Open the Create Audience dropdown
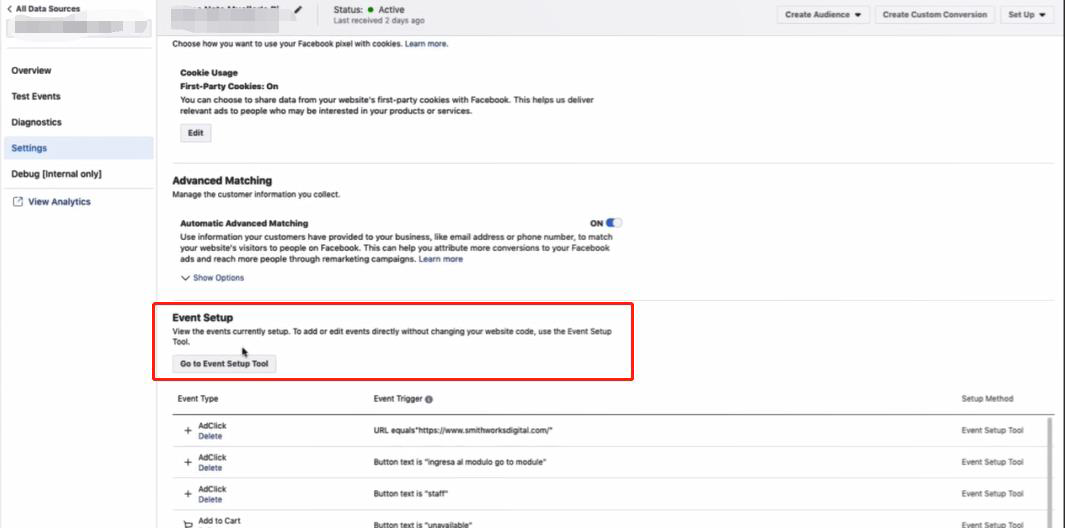Viewport: 1065px width, 528px height. pyautogui.click(x=823, y=14)
